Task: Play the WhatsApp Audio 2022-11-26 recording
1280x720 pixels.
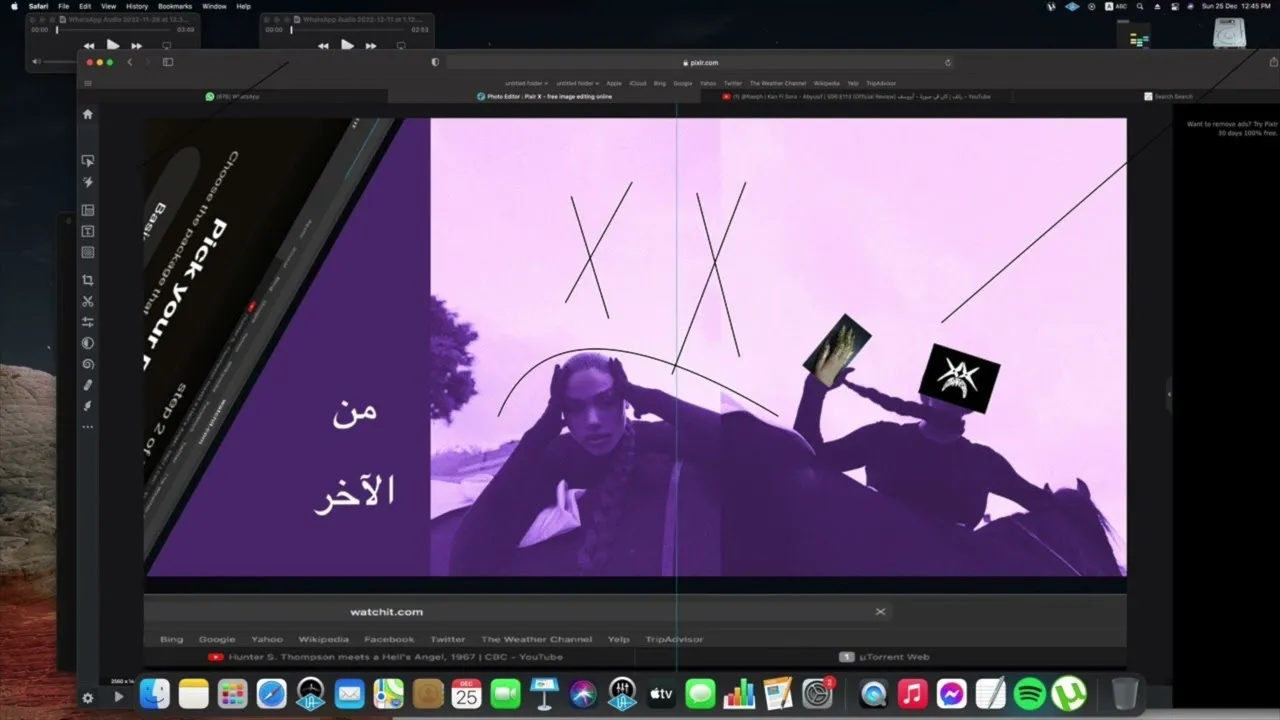Action: [x=113, y=45]
